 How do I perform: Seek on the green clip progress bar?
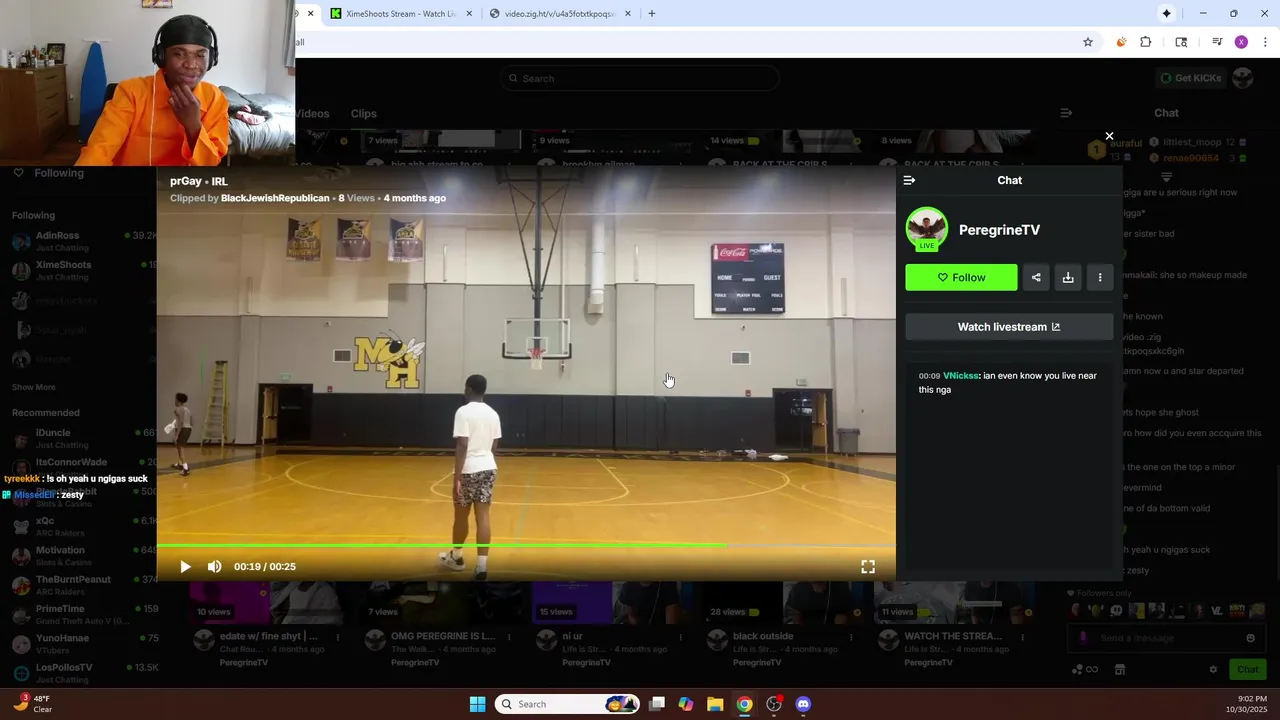point(526,545)
